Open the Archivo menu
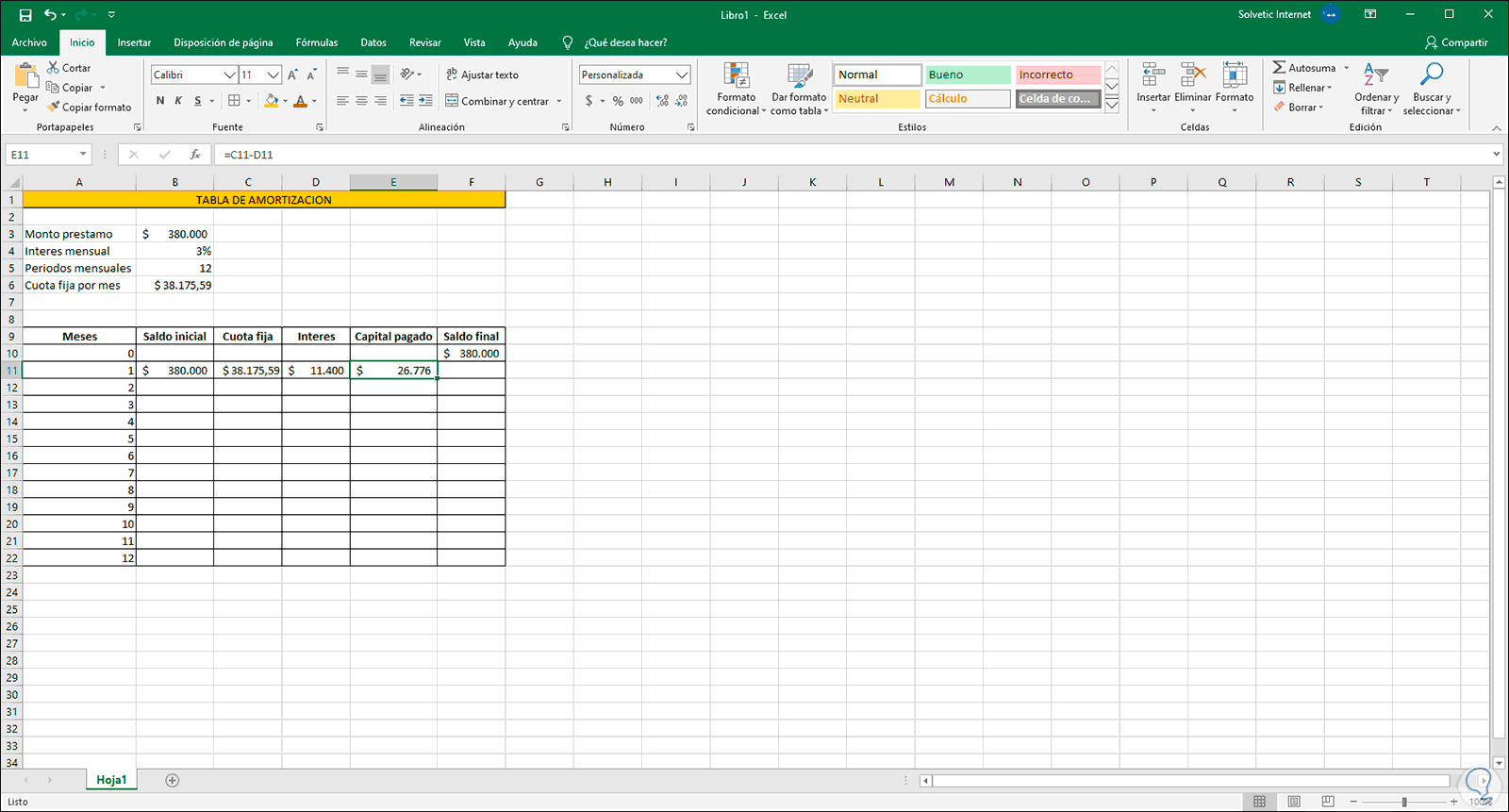The height and width of the screenshot is (812, 1509). [29, 42]
